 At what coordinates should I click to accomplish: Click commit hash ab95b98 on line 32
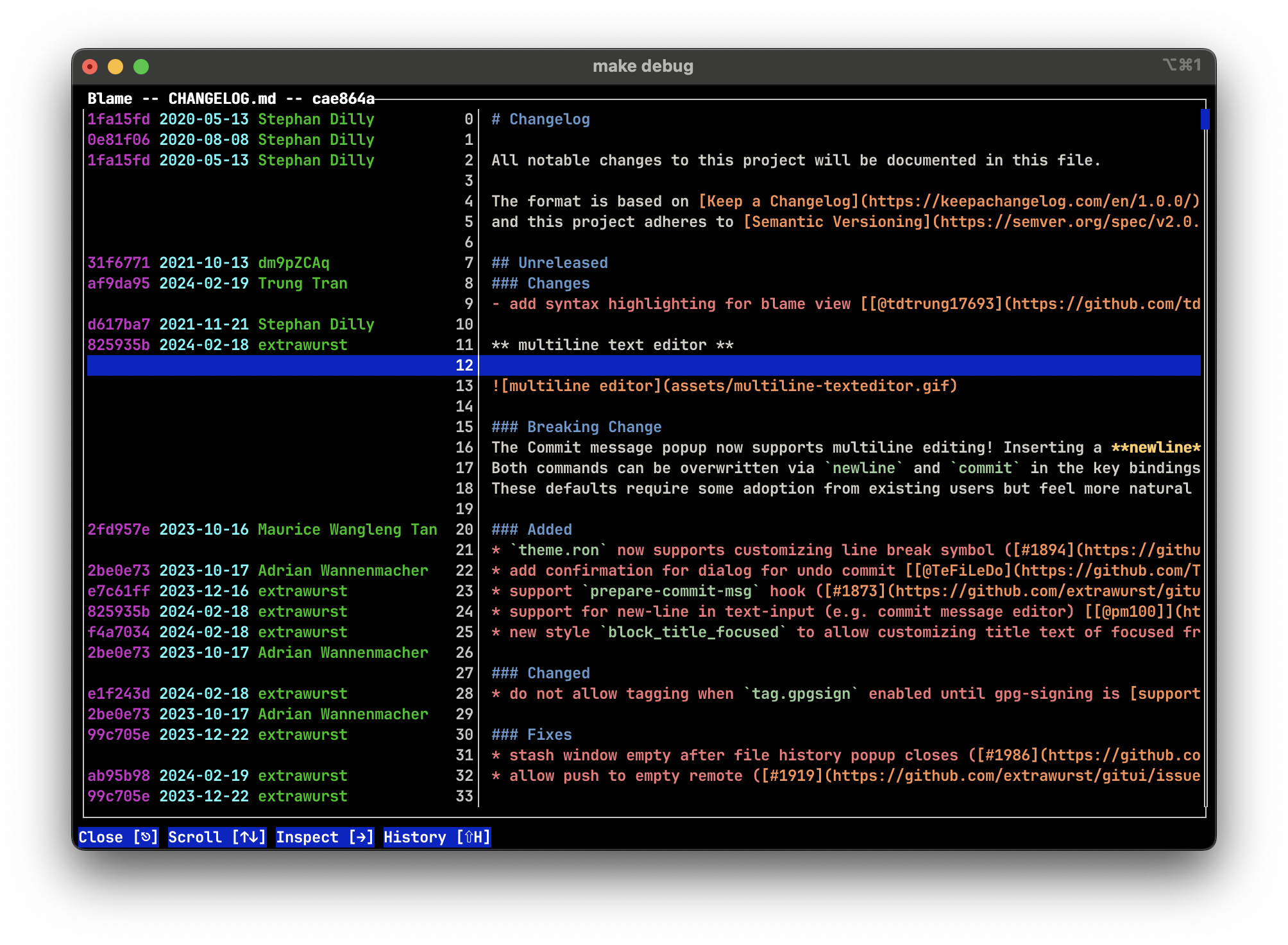(x=119, y=776)
